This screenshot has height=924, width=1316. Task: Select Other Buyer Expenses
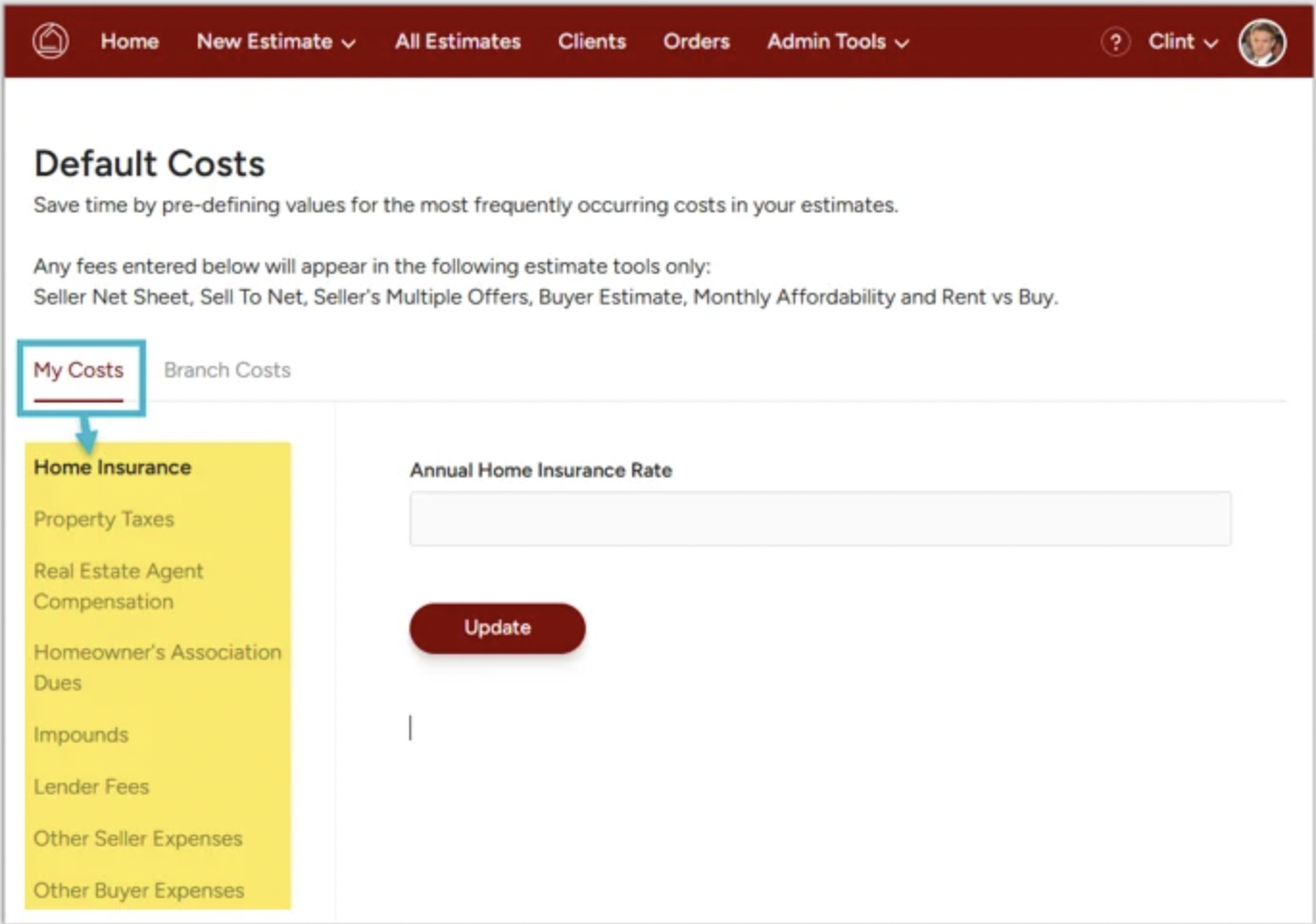(138, 890)
